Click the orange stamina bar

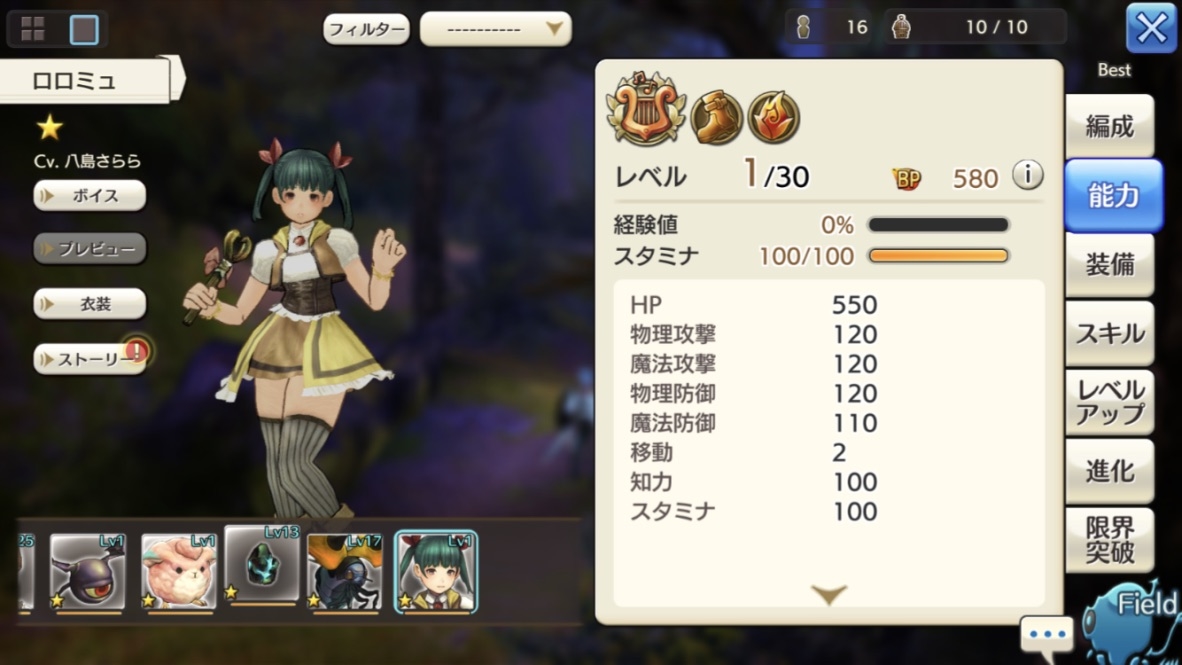[x=939, y=256]
